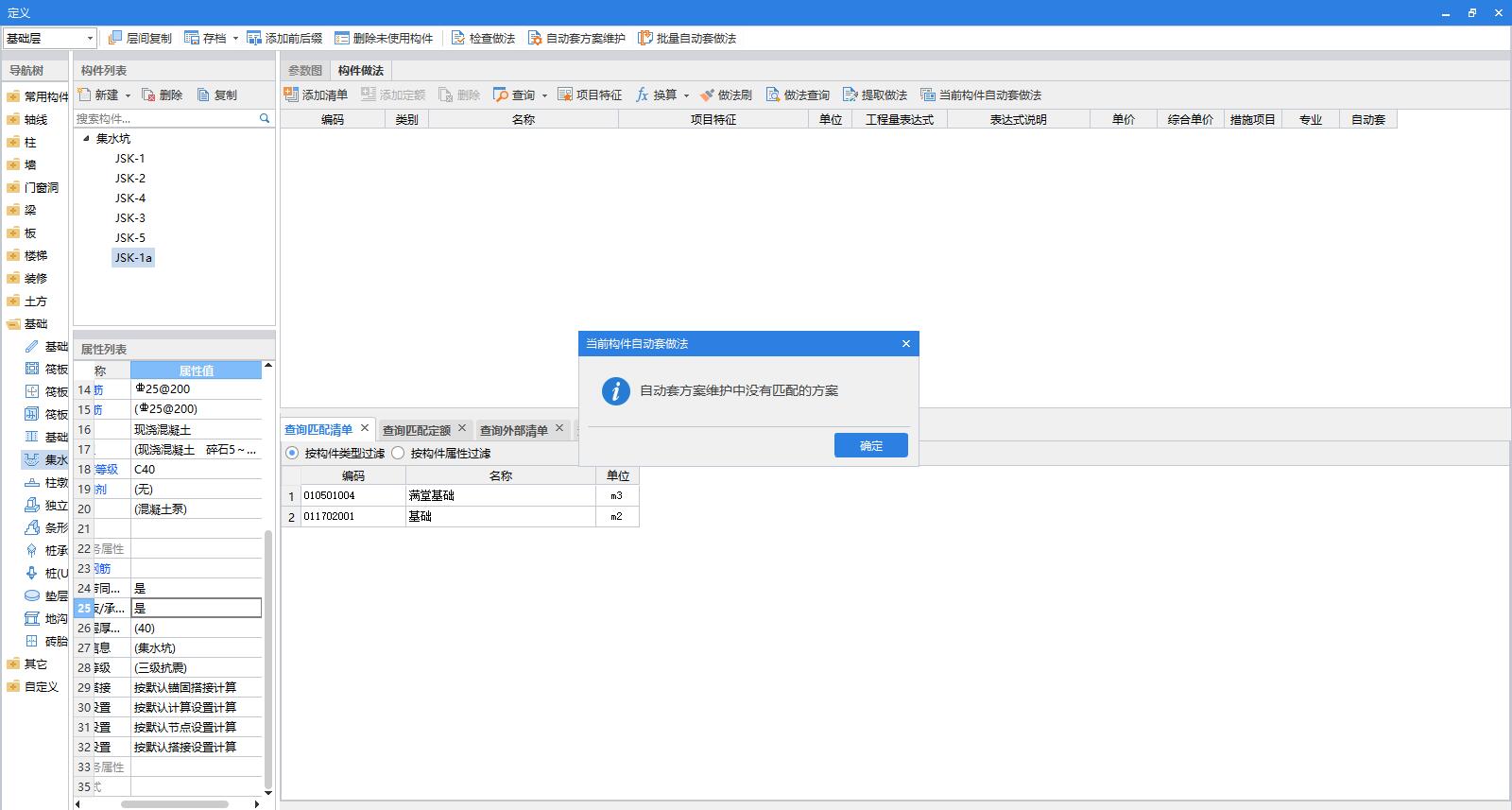Switch to the 参数图 tab

tap(305, 70)
